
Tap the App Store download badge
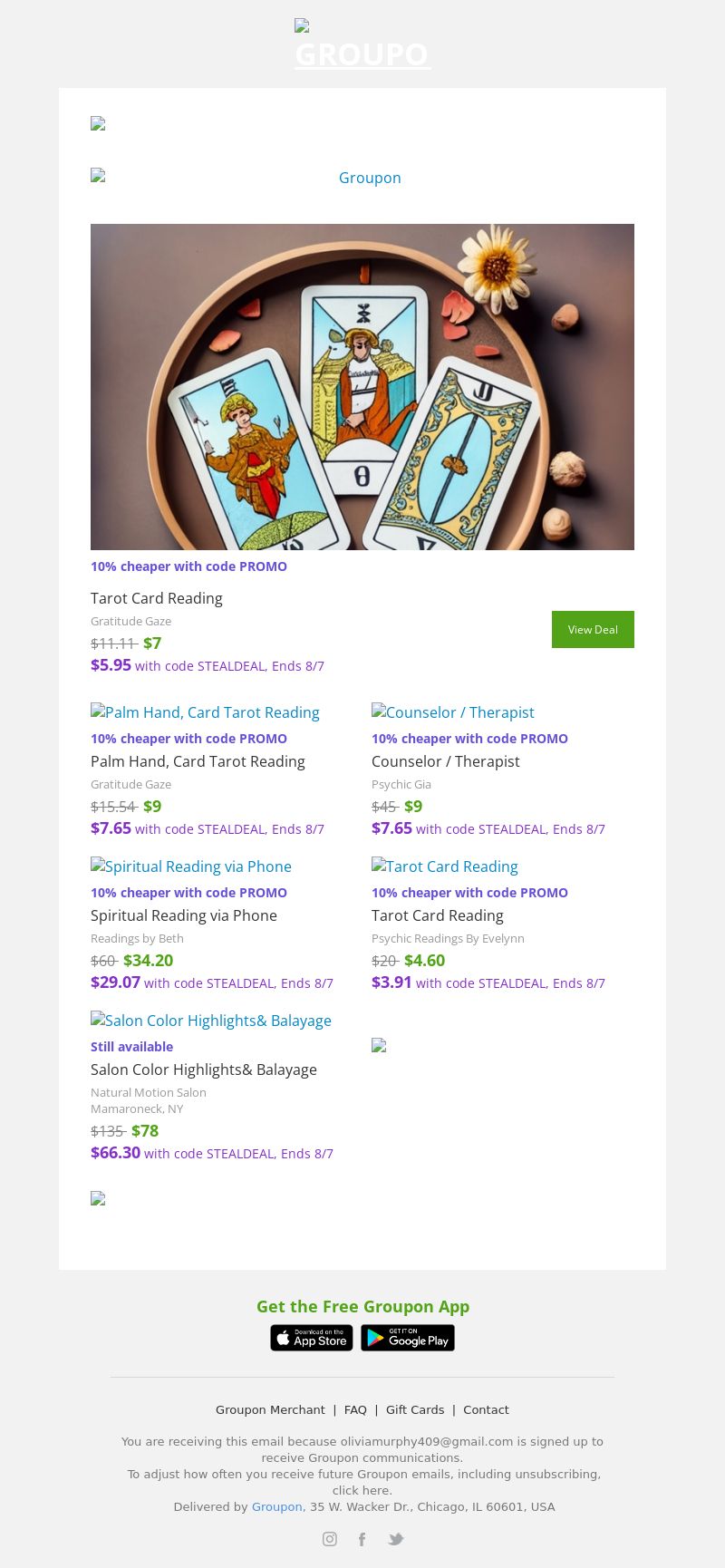tap(311, 1338)
